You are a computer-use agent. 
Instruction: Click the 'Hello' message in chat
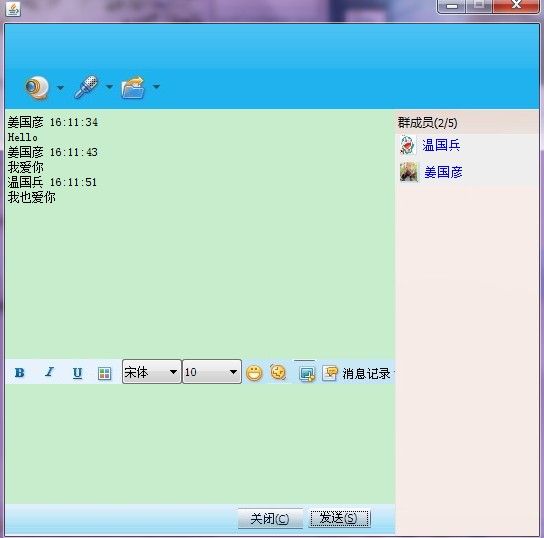pyautogui.click(x=23, y=137)
